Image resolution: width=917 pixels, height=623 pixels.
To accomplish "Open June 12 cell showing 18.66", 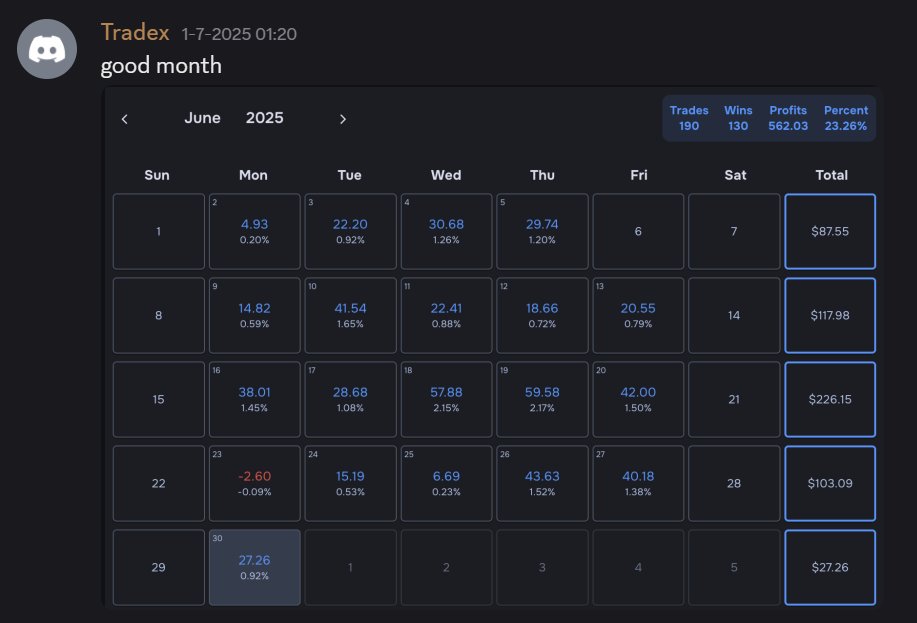I will tap(542, 315).
